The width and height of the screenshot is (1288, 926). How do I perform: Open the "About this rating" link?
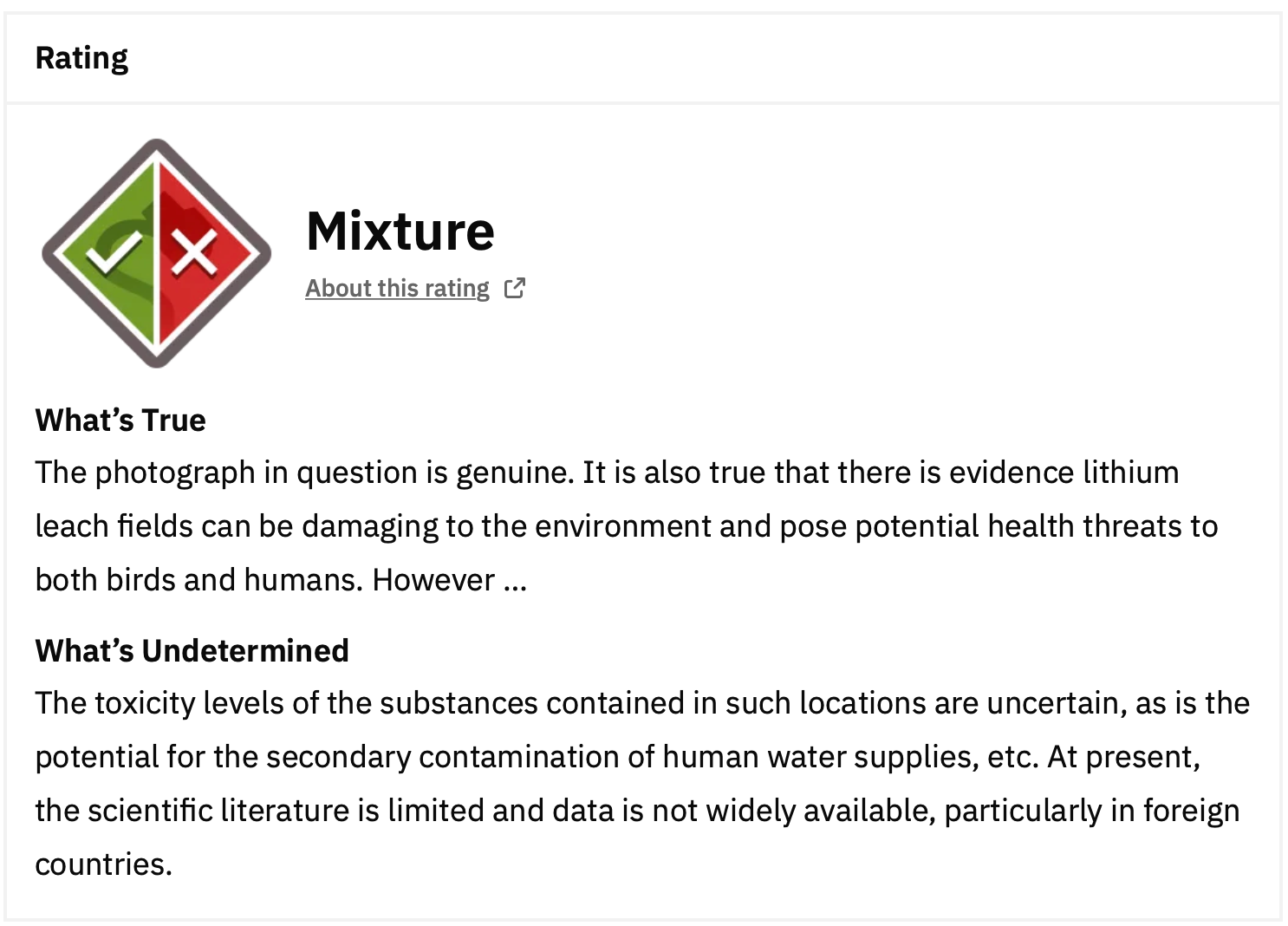pyautogui.click(x=397, y=288)
